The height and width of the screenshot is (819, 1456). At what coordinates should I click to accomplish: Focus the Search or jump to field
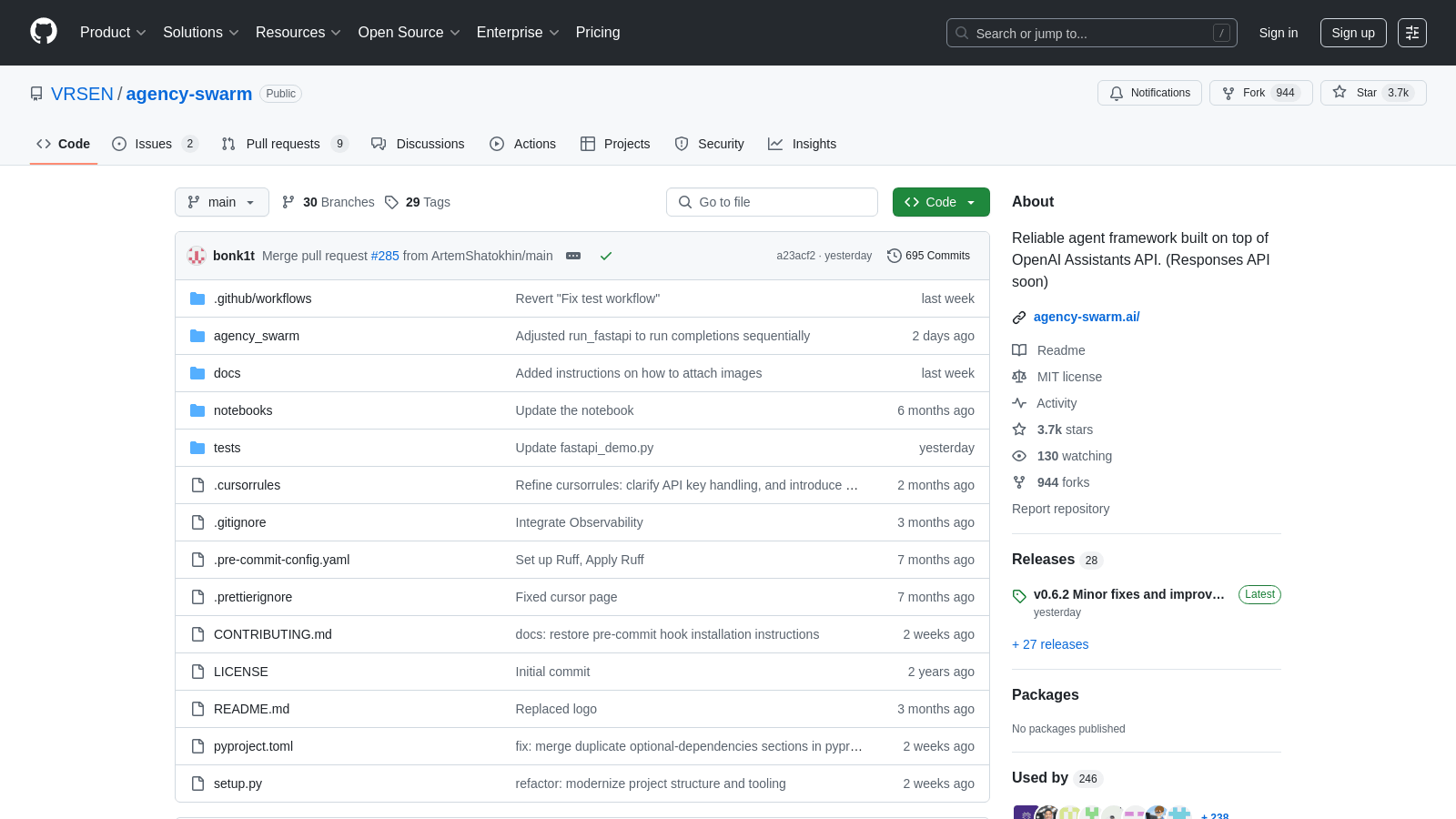click(x=1092, y=33)
